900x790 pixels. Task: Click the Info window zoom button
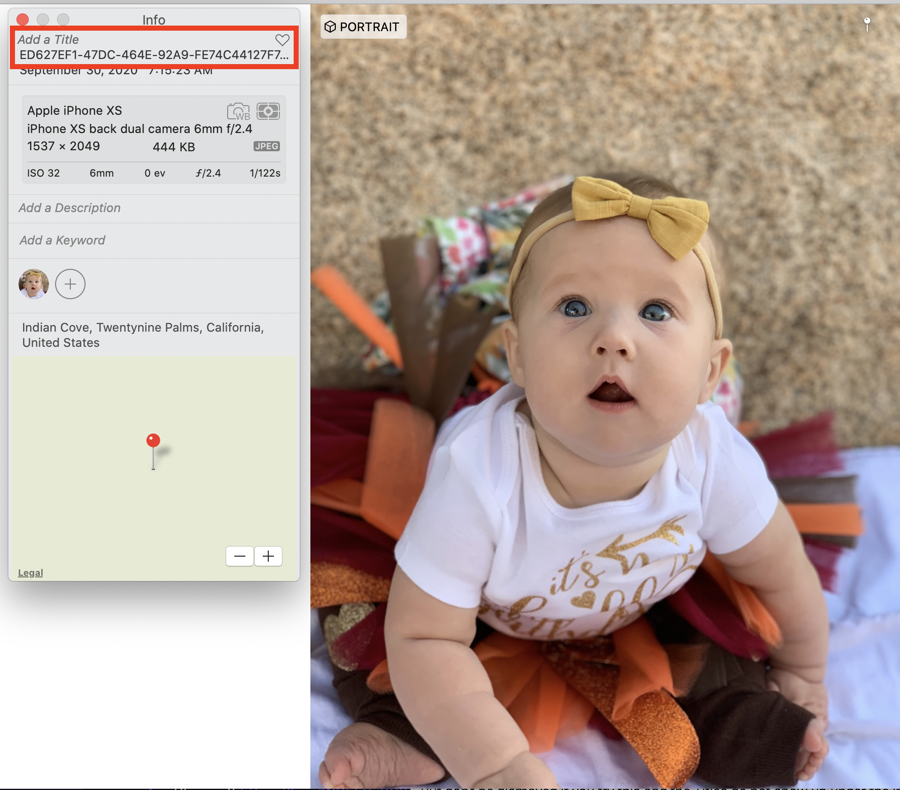click(64, 20)
